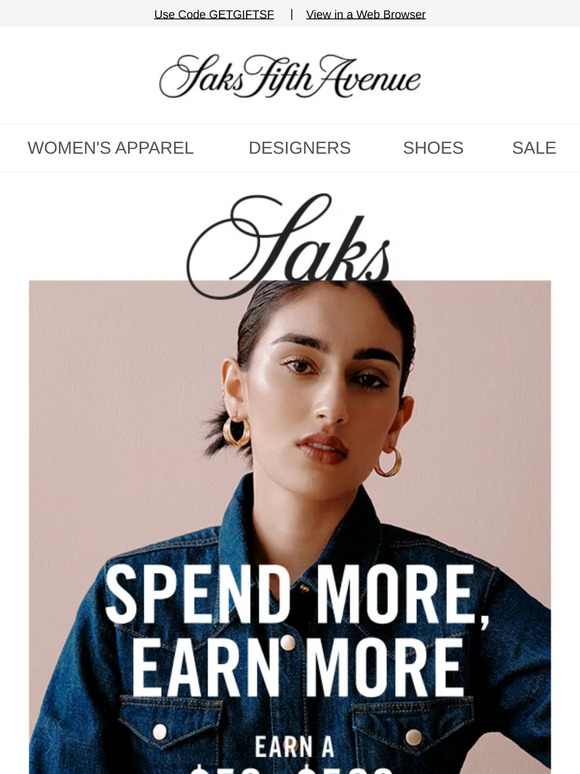This screenshot has width=580, height=774.
Task: Click the SPEND MORE, headline text
Action: click(x=298, y=595)
